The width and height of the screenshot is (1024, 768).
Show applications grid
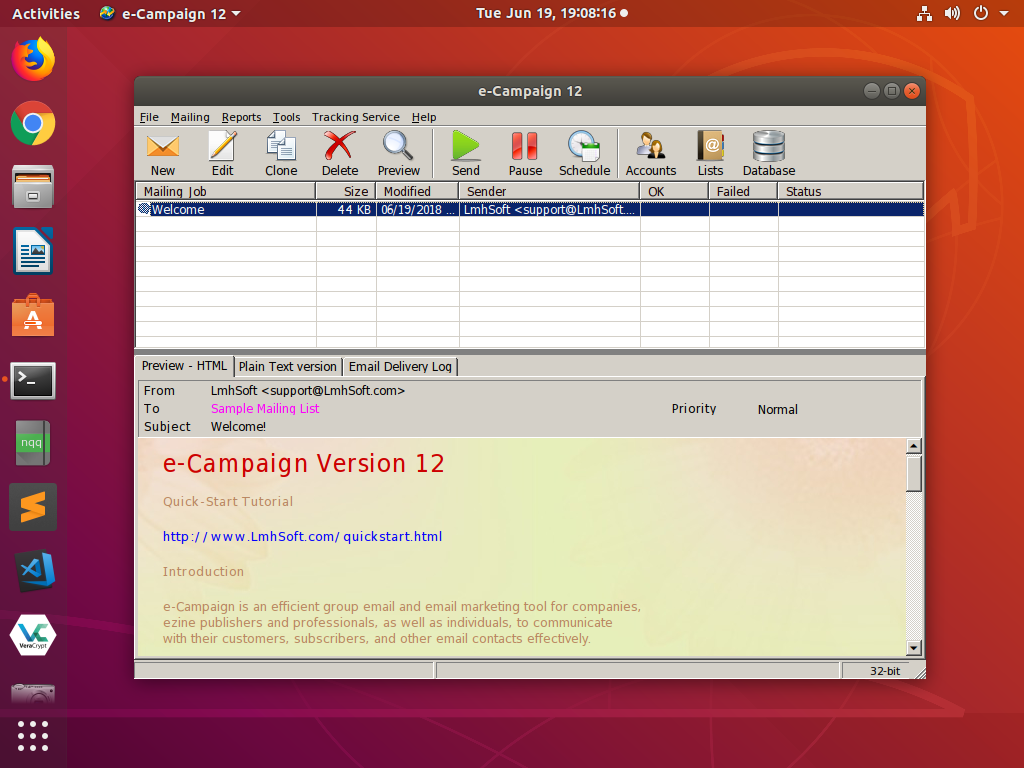[33, 736]
